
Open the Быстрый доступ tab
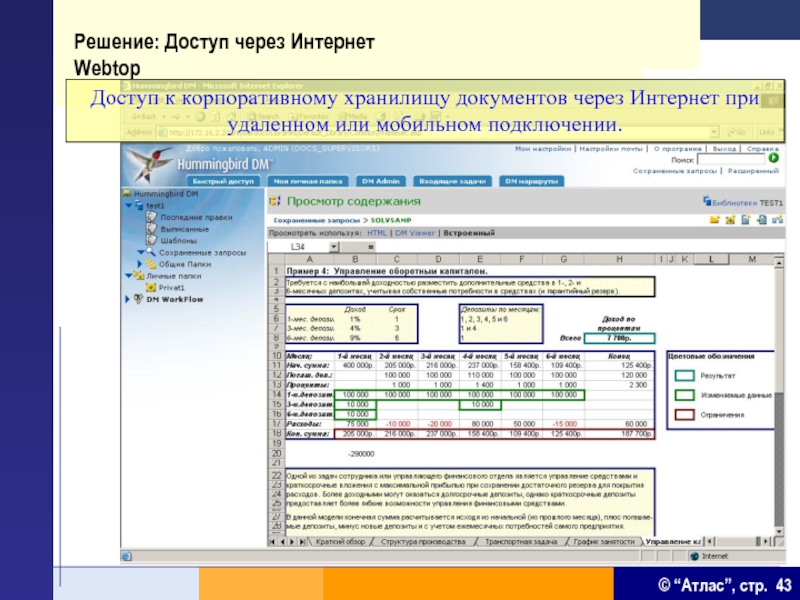point(223,181)
